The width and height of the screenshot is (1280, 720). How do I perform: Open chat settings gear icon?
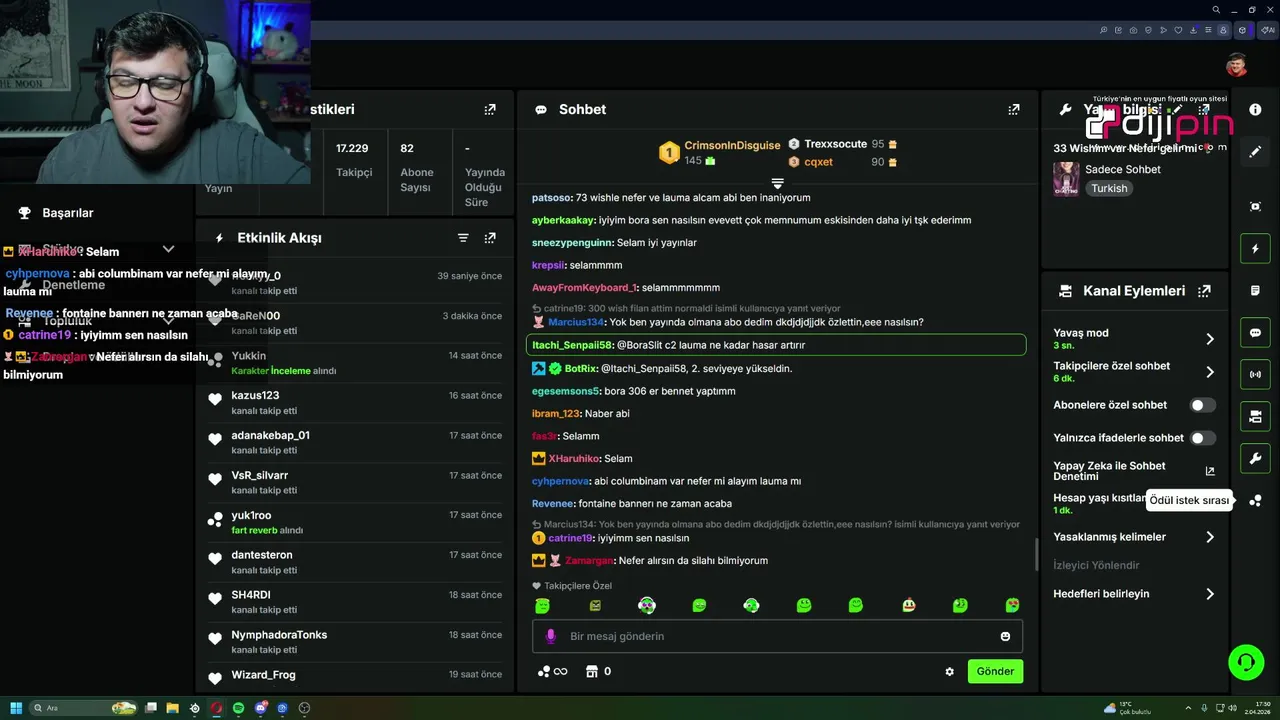(x=949, y=672)
